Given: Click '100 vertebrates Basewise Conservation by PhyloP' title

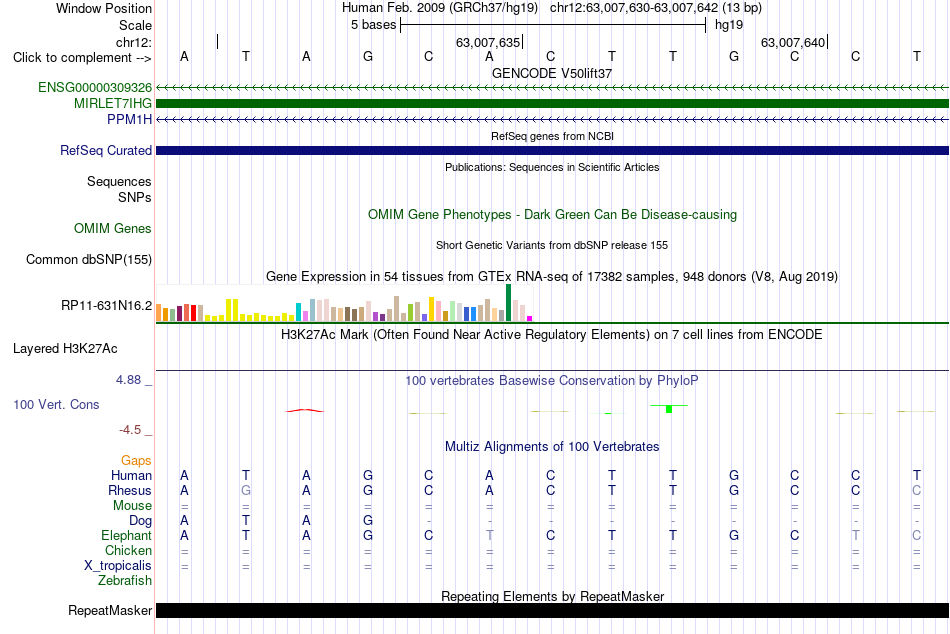Looking at the screenshot, I should pyautogui.click(x=552, y=381).
